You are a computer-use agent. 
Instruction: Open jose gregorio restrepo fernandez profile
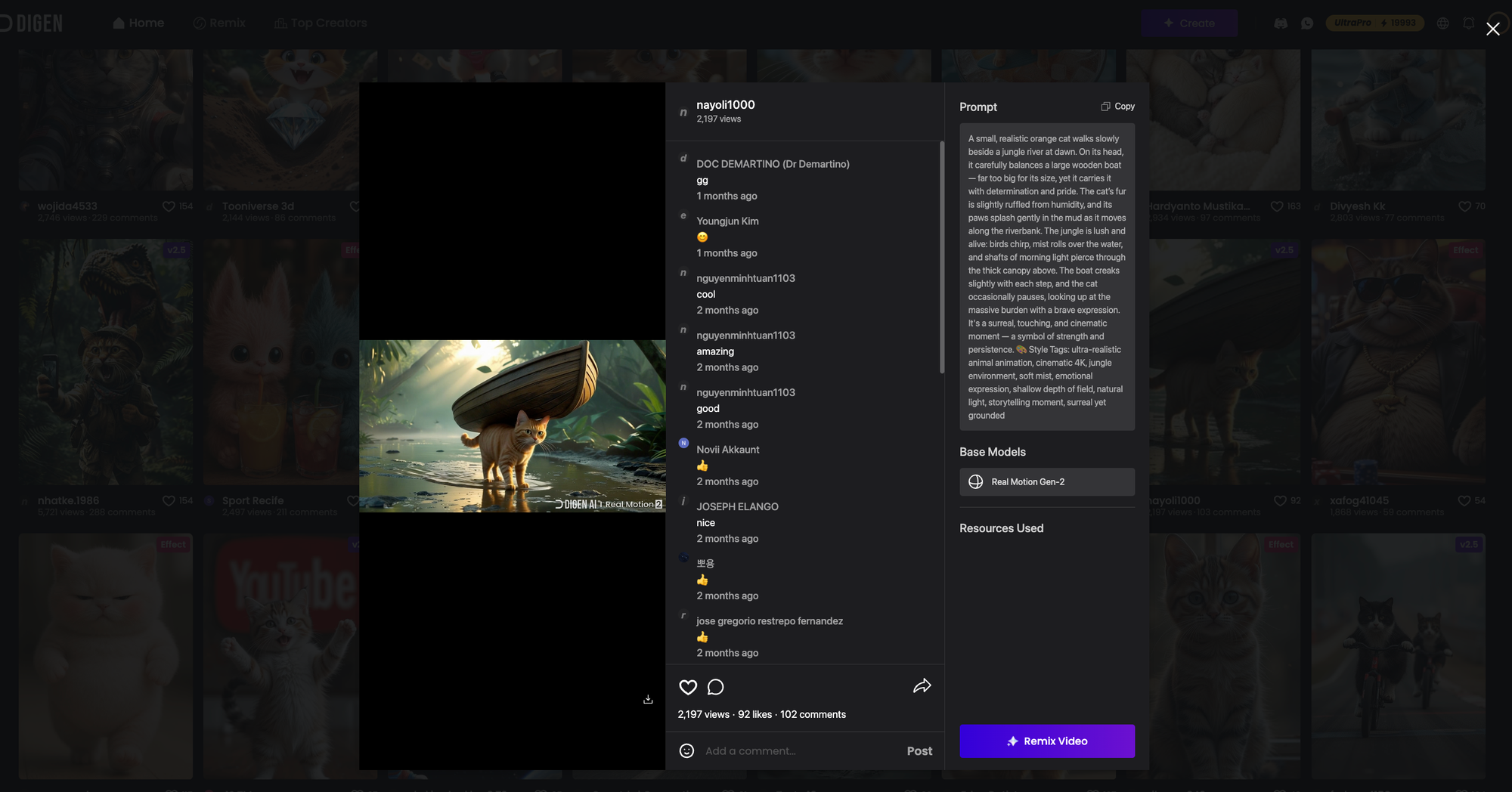click(770, 621)
